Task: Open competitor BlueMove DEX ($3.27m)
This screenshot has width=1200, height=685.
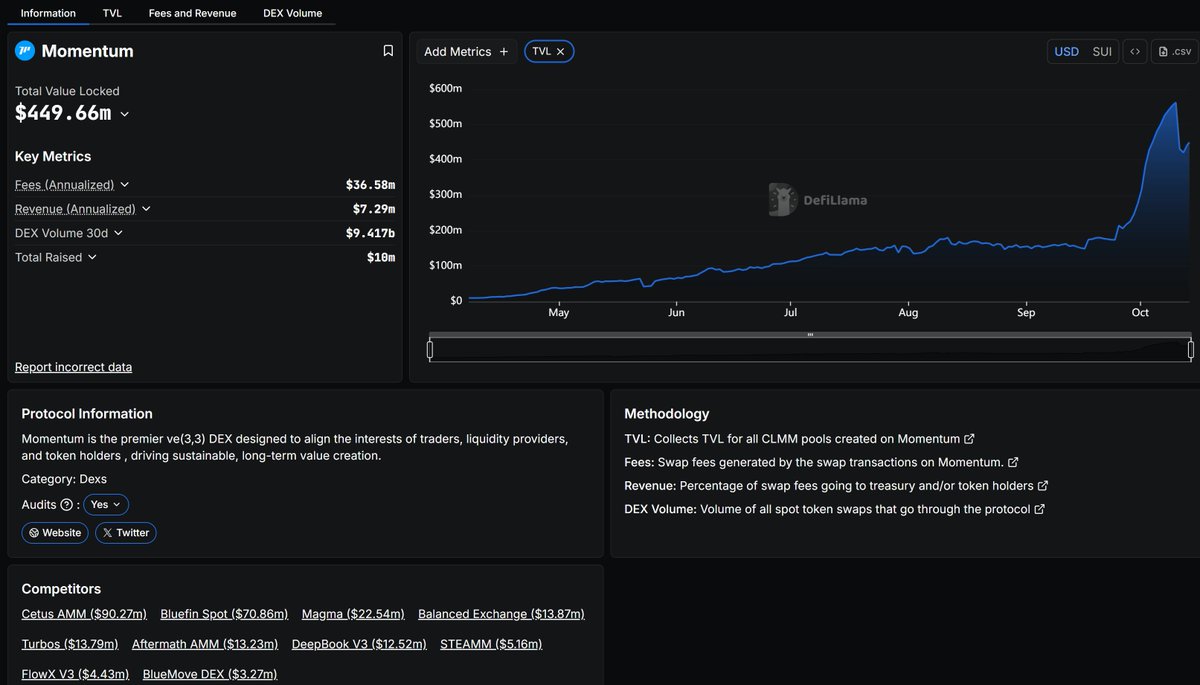Action: click(210, 674)
